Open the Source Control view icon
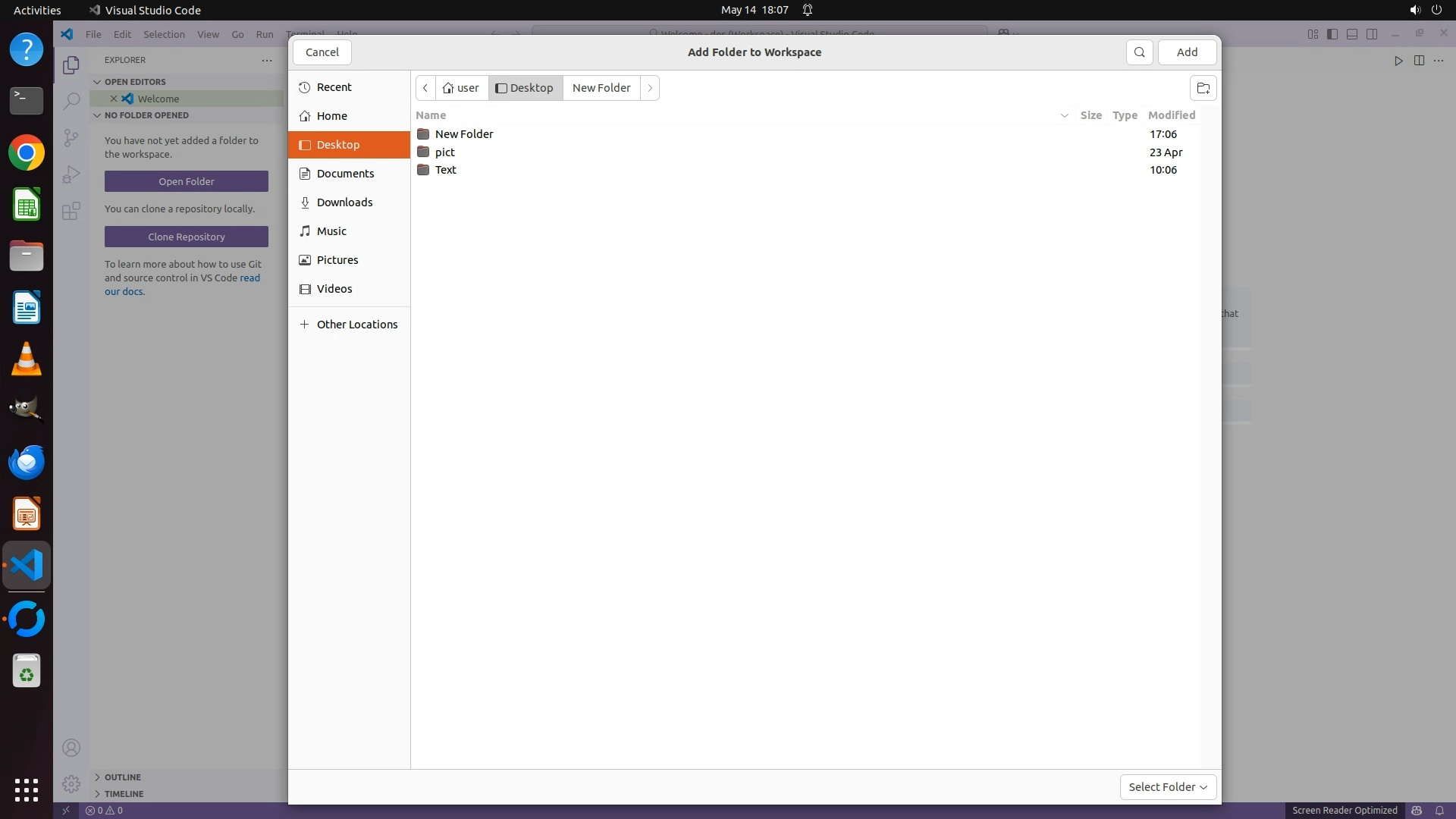Viewport: 1456px width, 819px height. (x=71, y=137)
